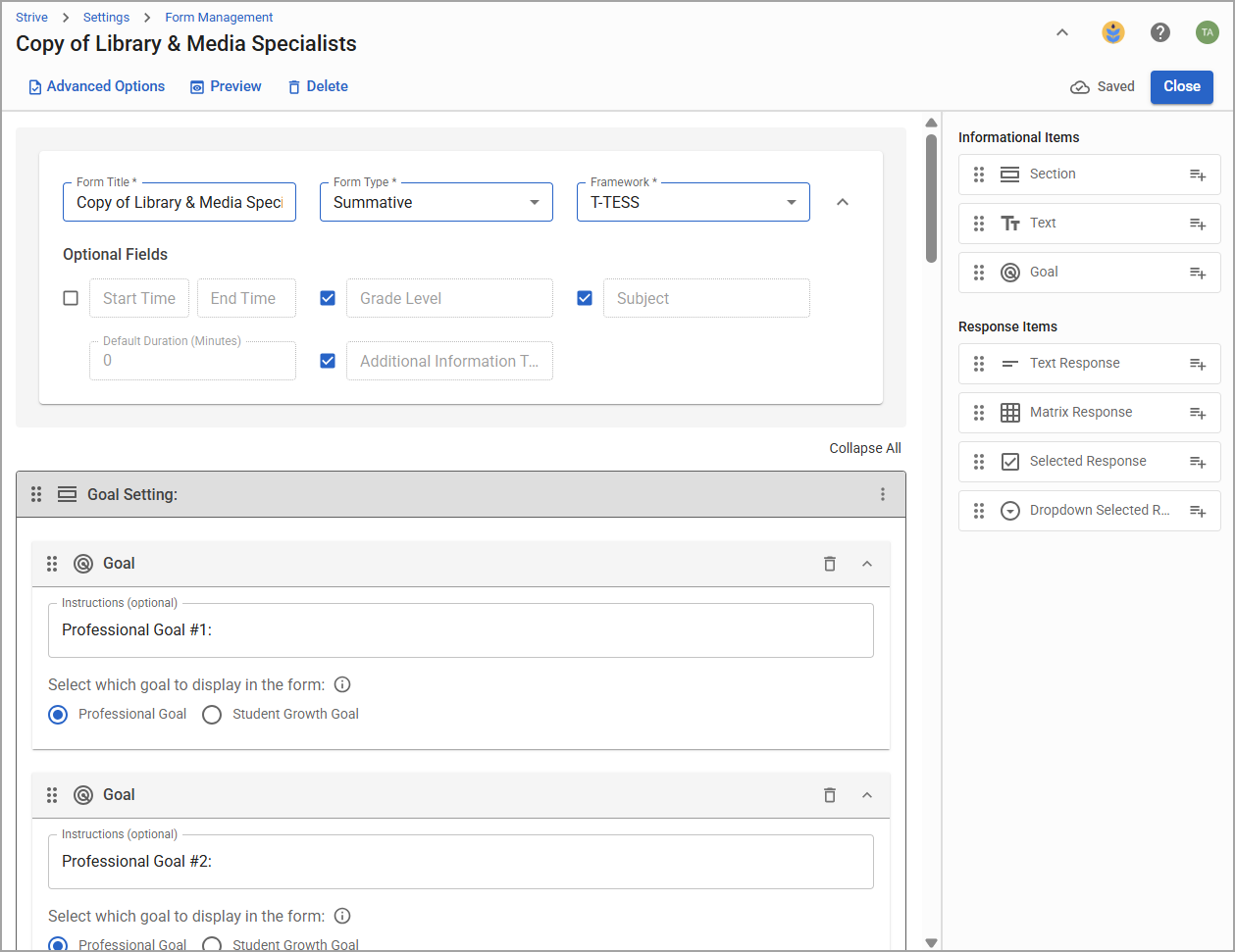Click info icon in first goal card

pyautogui.click(x=342, y=684)
